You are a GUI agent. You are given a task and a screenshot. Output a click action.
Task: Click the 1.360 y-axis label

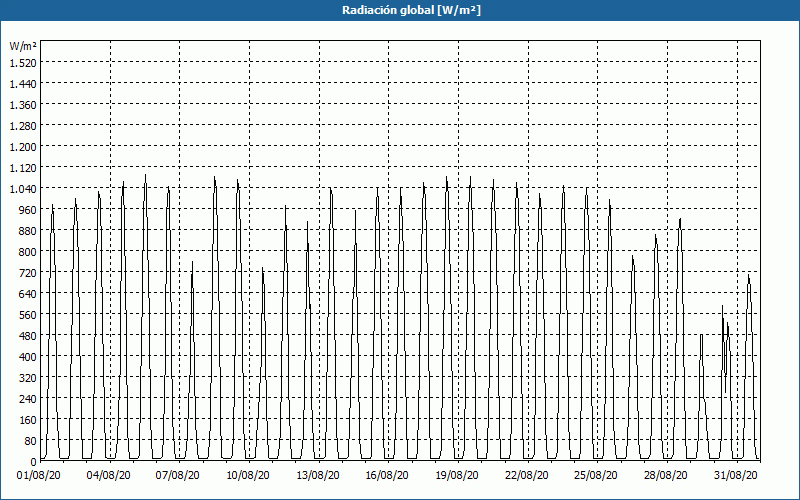click(23, 105)
